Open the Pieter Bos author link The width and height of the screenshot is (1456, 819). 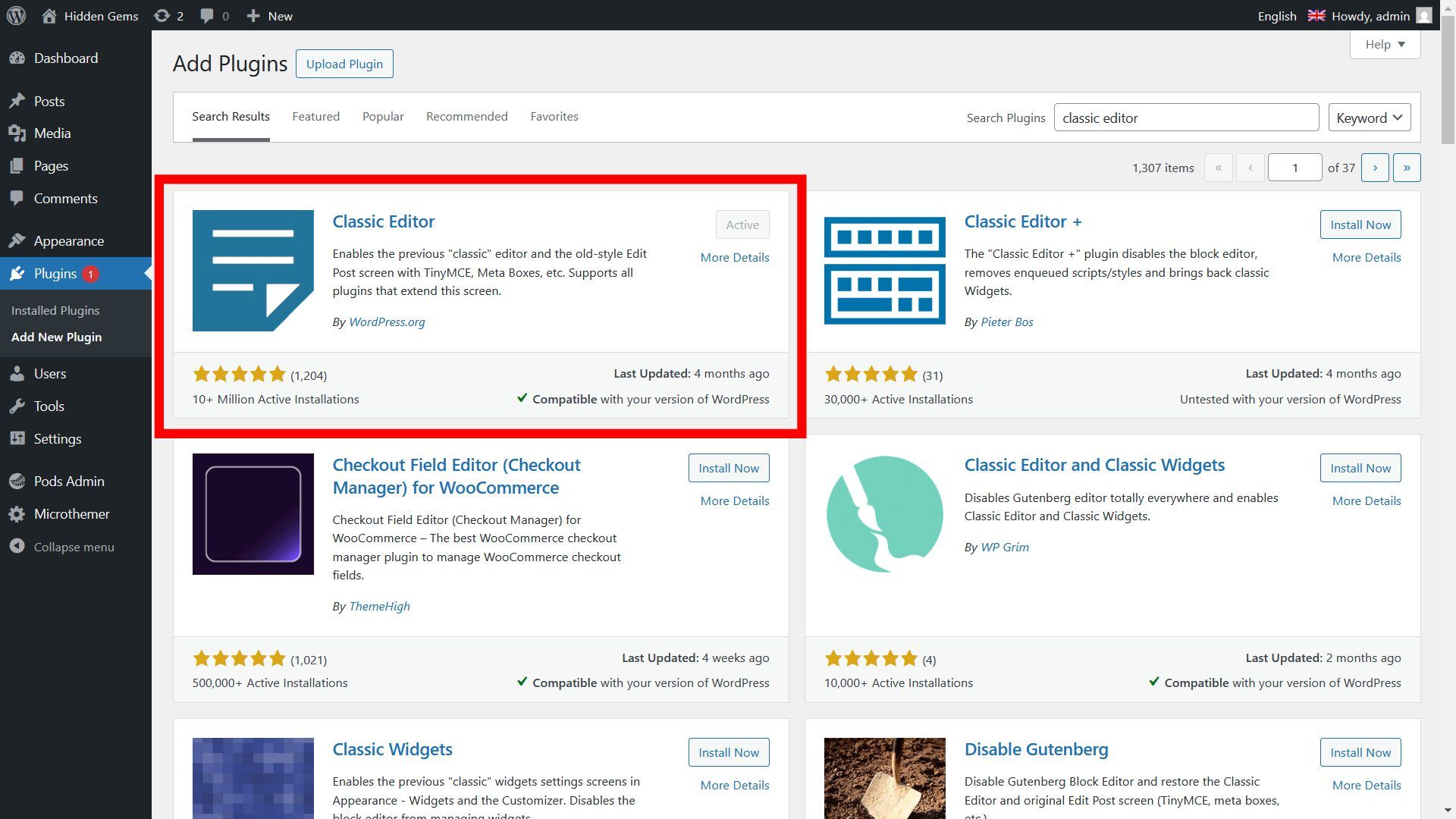1006,322
